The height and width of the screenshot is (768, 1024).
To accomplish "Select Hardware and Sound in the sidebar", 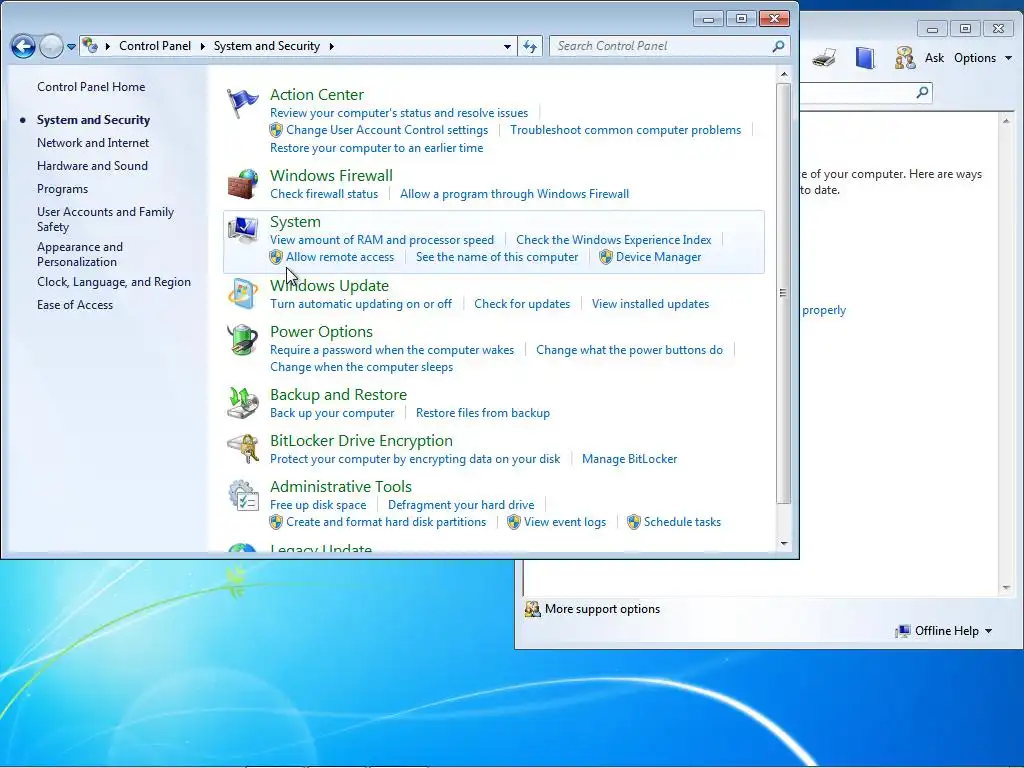I will coord(92,166).
